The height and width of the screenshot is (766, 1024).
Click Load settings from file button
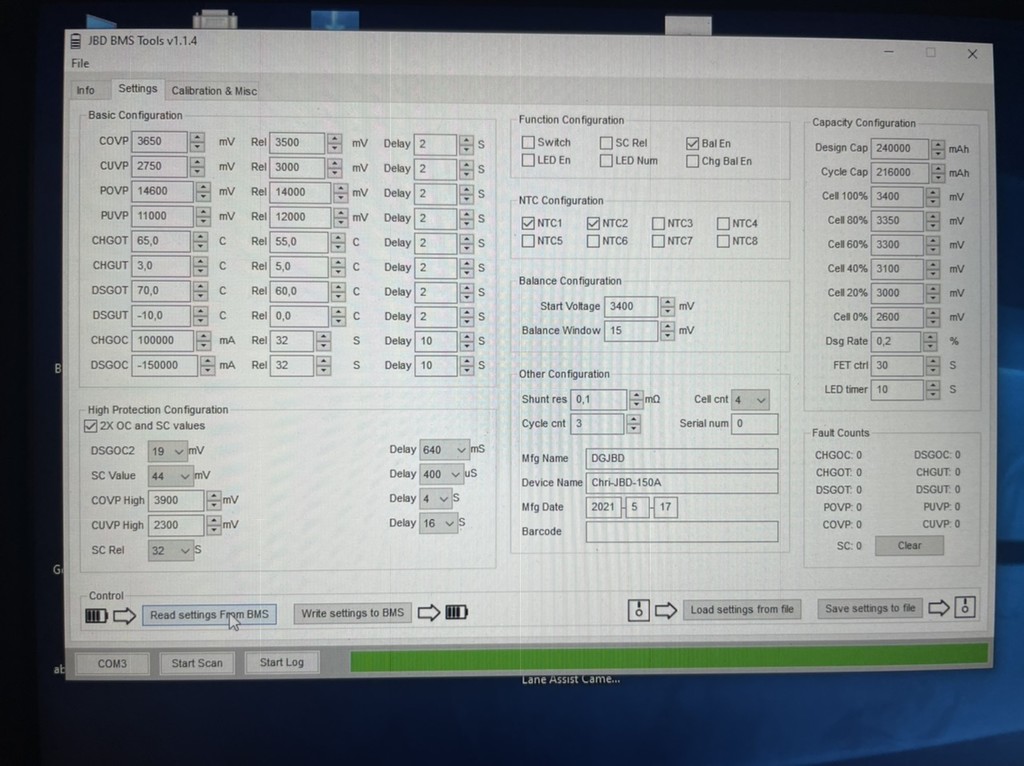742,609
